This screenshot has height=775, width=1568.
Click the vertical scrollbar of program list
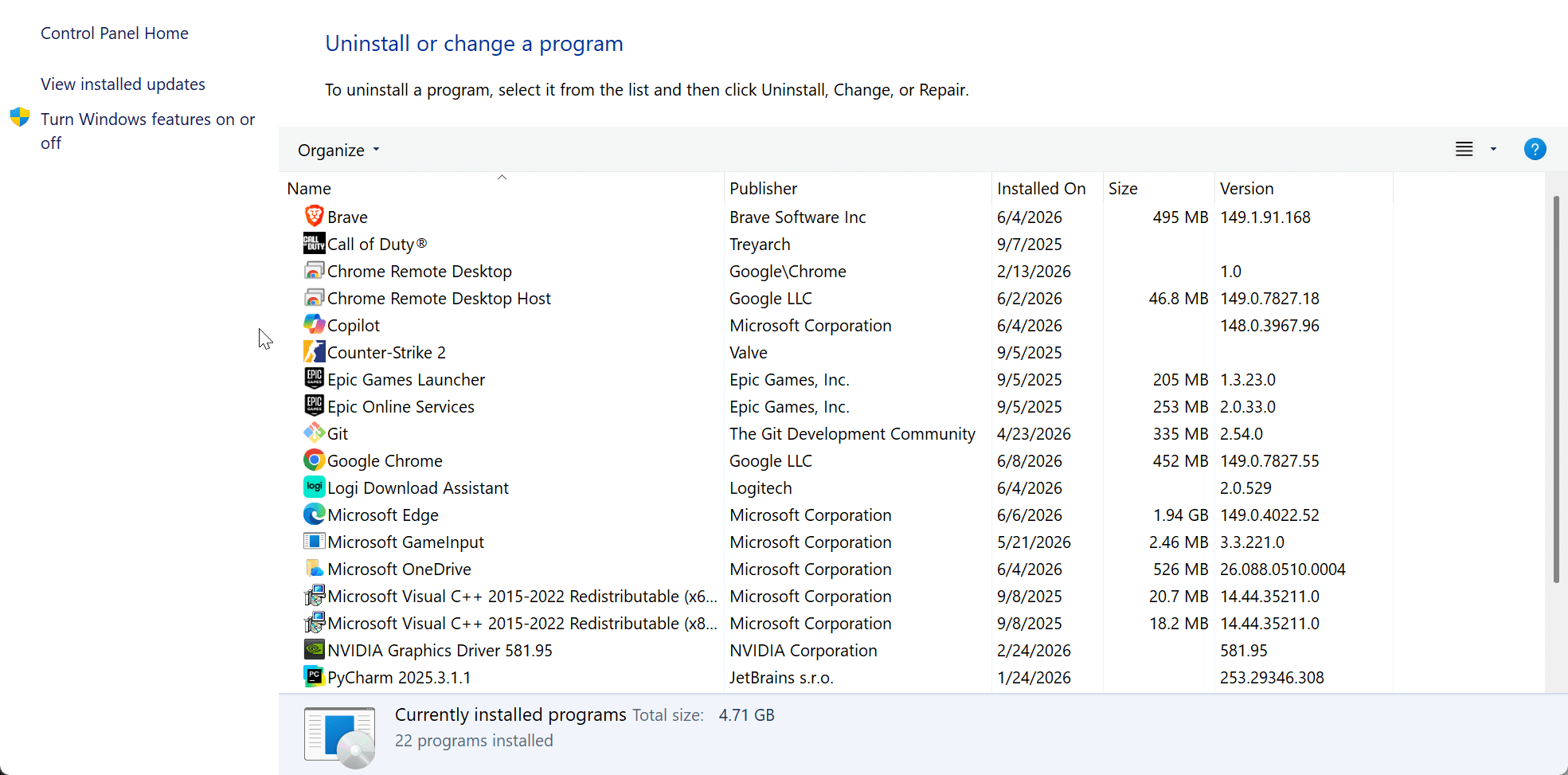[x=1556, y=389]
